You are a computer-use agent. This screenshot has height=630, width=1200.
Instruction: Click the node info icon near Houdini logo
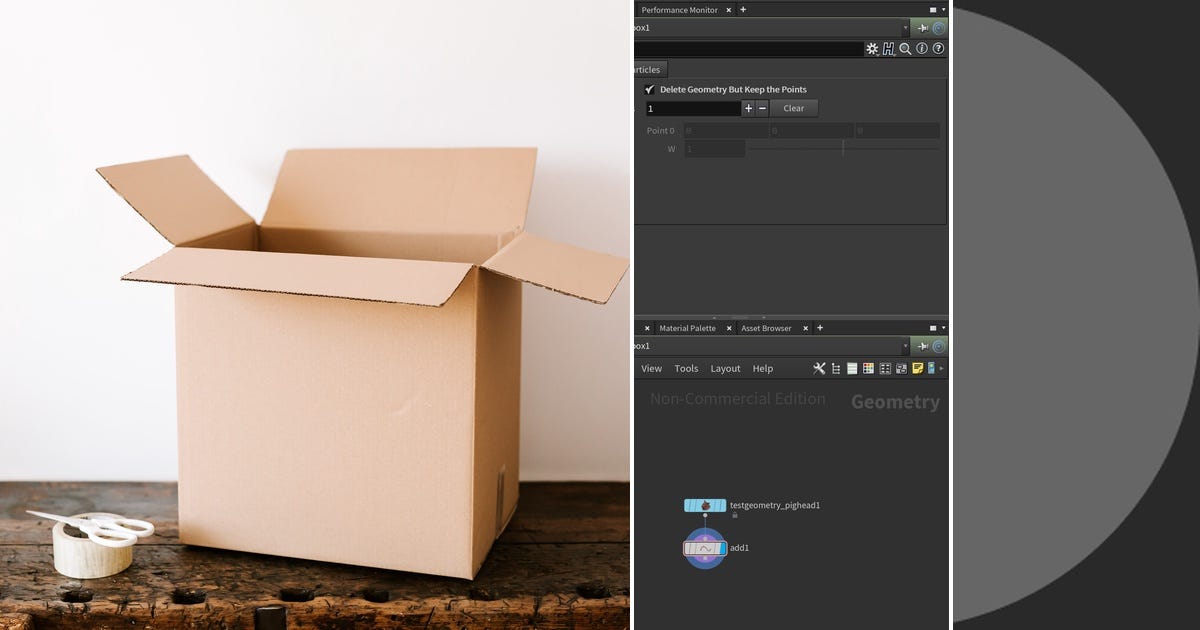click(x=922, y=48)
